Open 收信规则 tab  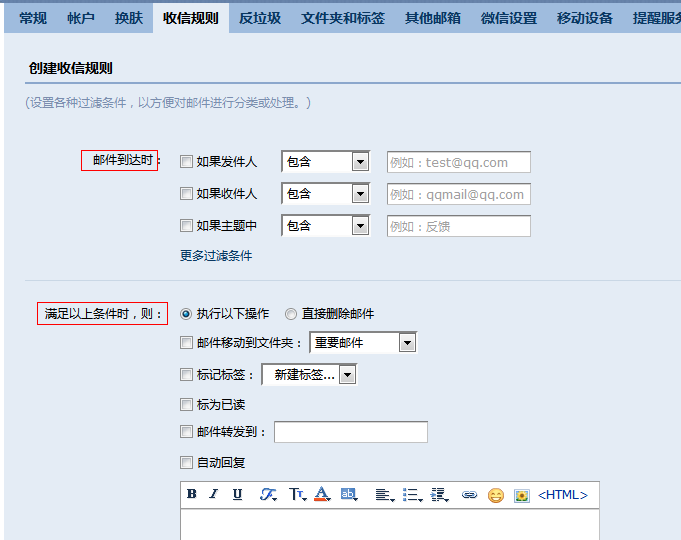pyautogui.click(x=191, y=18)
